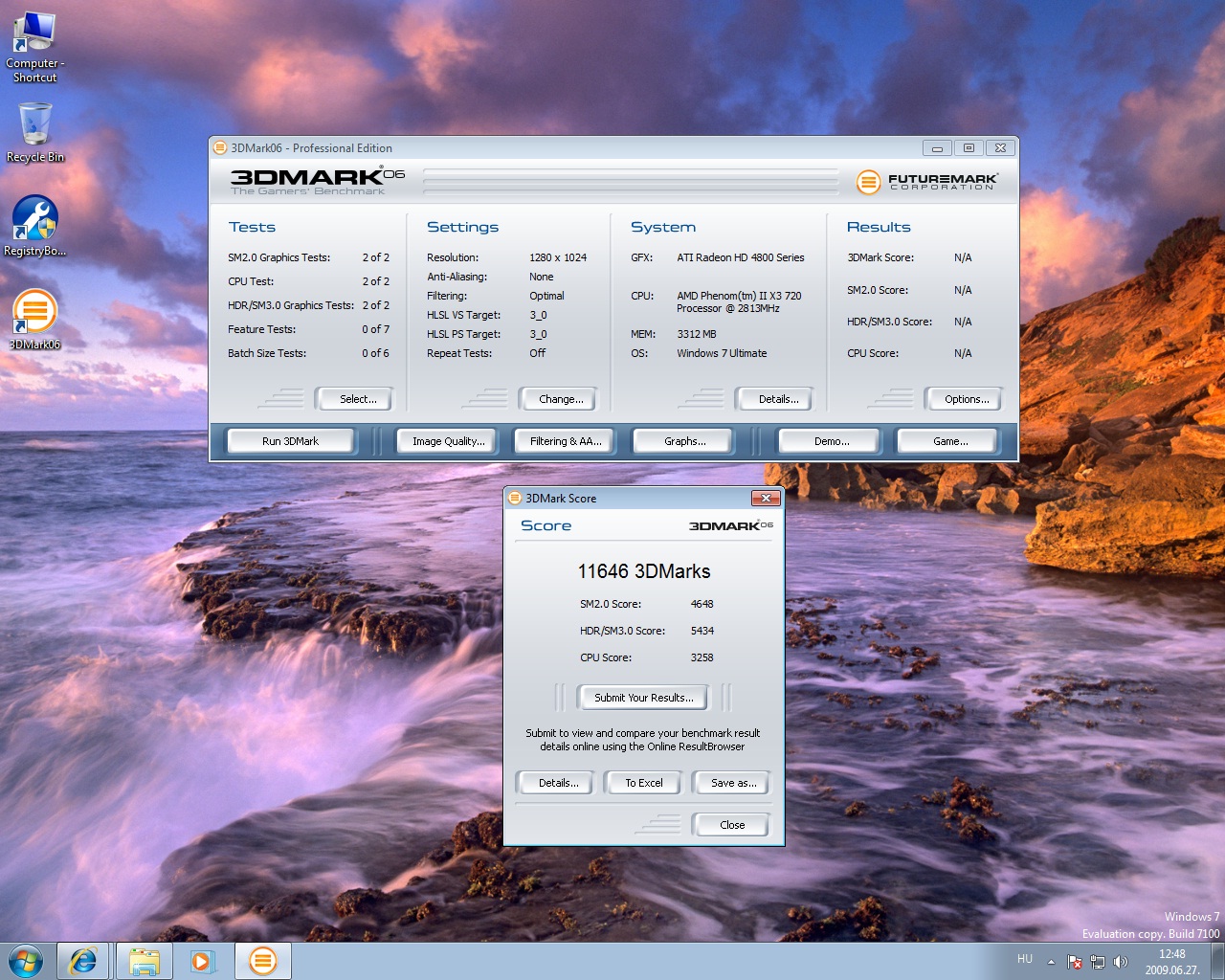The height and width of the screenshot is (980, 1225).
Task: Launch the Game... button
Action: [x=950, y=441]
